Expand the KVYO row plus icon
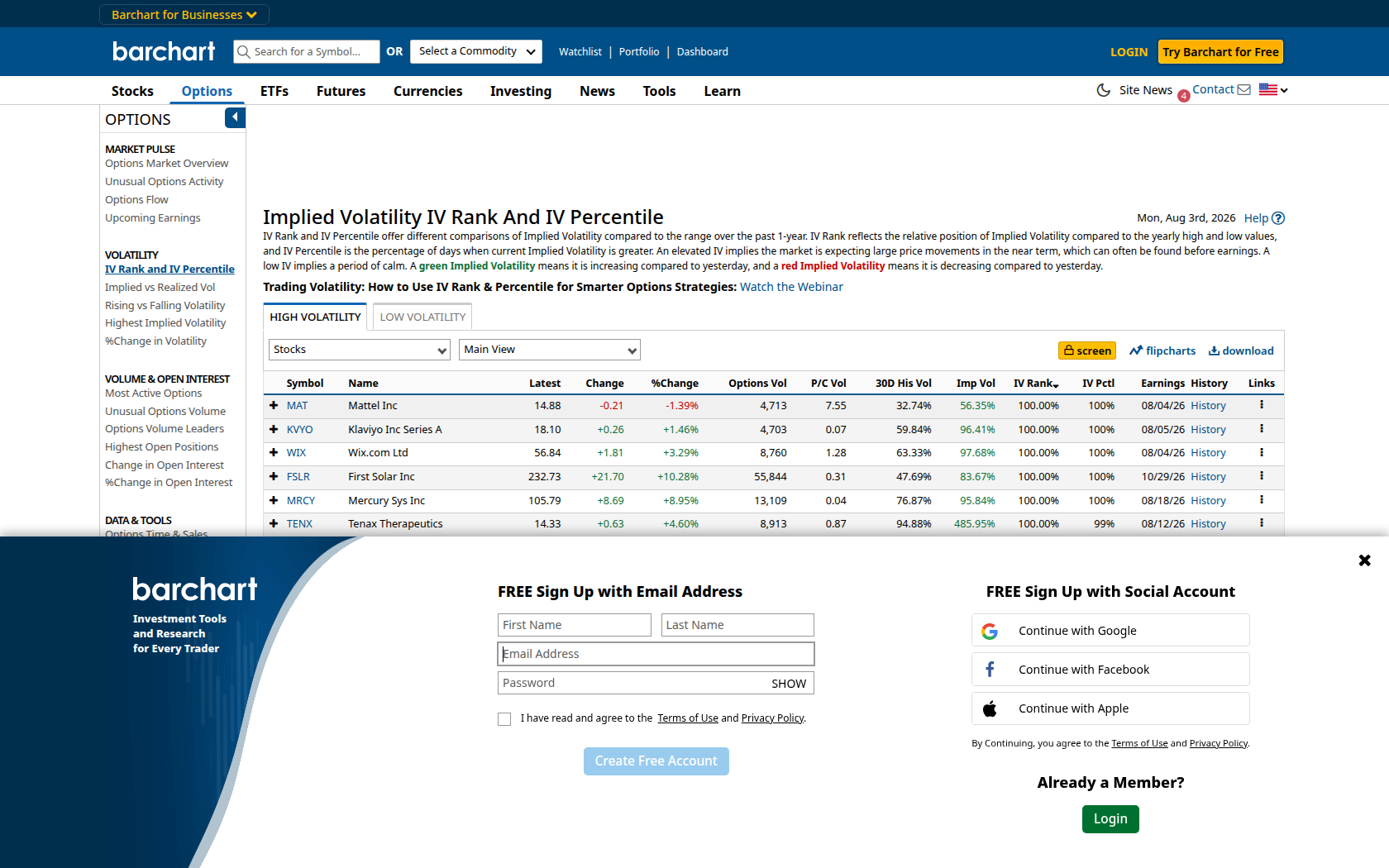The height and width of the screenshot is (868, 1389). pyautogui.click(x=274, y=430)
